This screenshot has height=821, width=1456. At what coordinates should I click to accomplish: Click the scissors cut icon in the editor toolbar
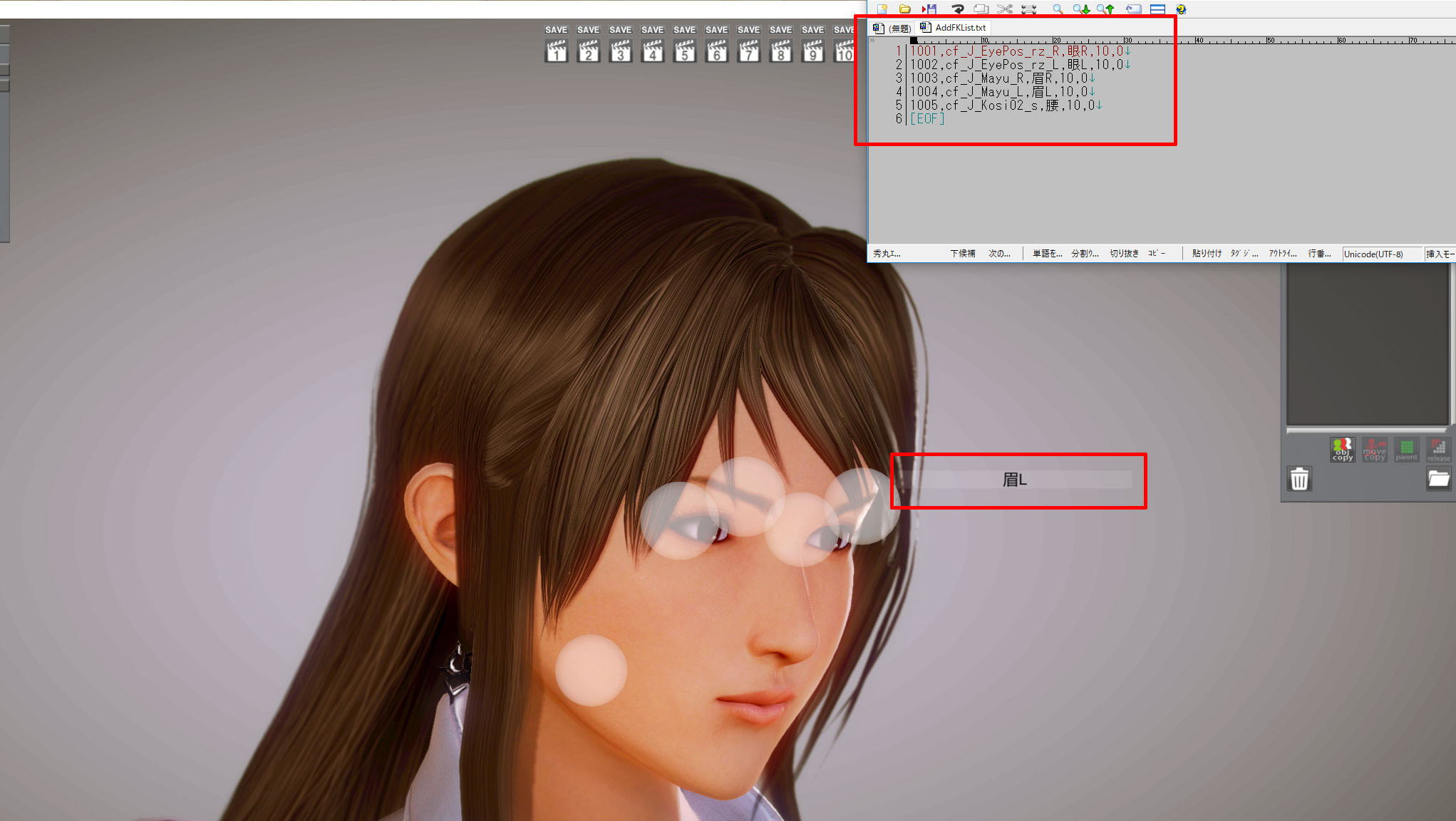click(x=1004, y=9)
